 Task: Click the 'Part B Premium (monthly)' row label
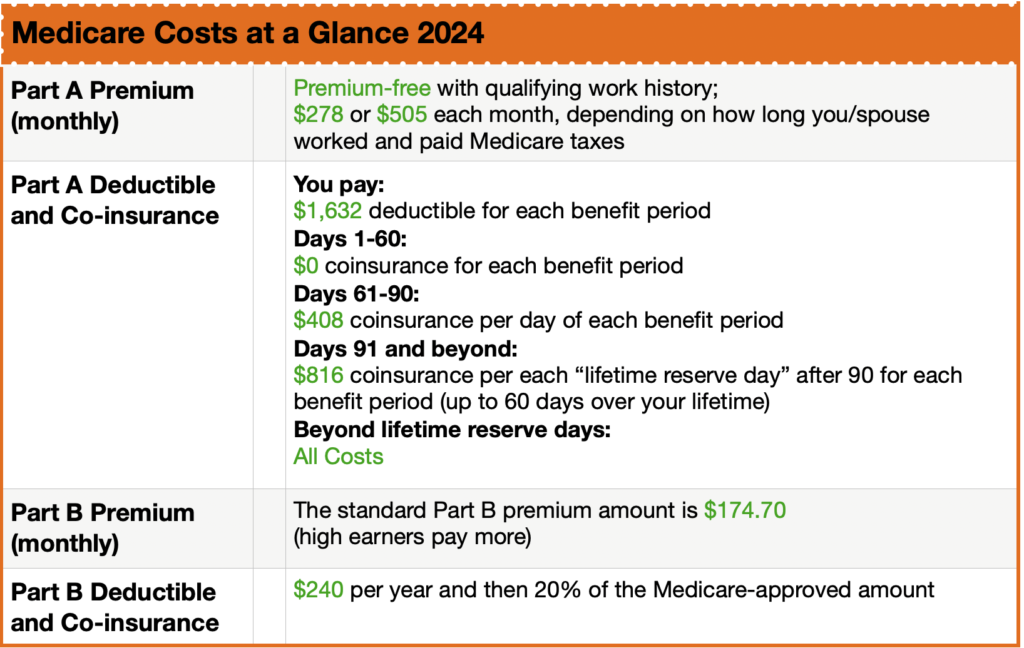tap(101, 527)
